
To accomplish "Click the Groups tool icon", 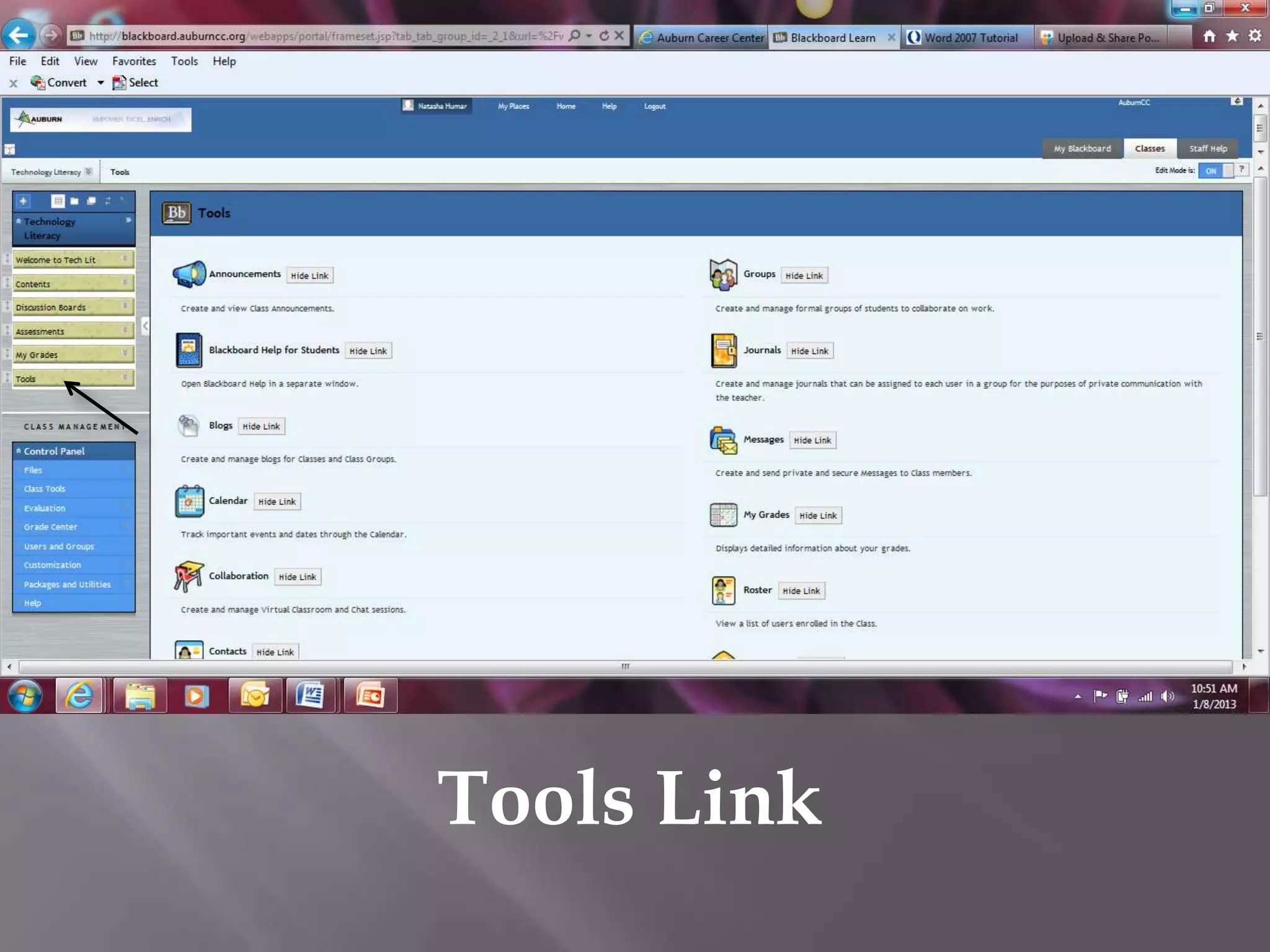I will 723,275.
